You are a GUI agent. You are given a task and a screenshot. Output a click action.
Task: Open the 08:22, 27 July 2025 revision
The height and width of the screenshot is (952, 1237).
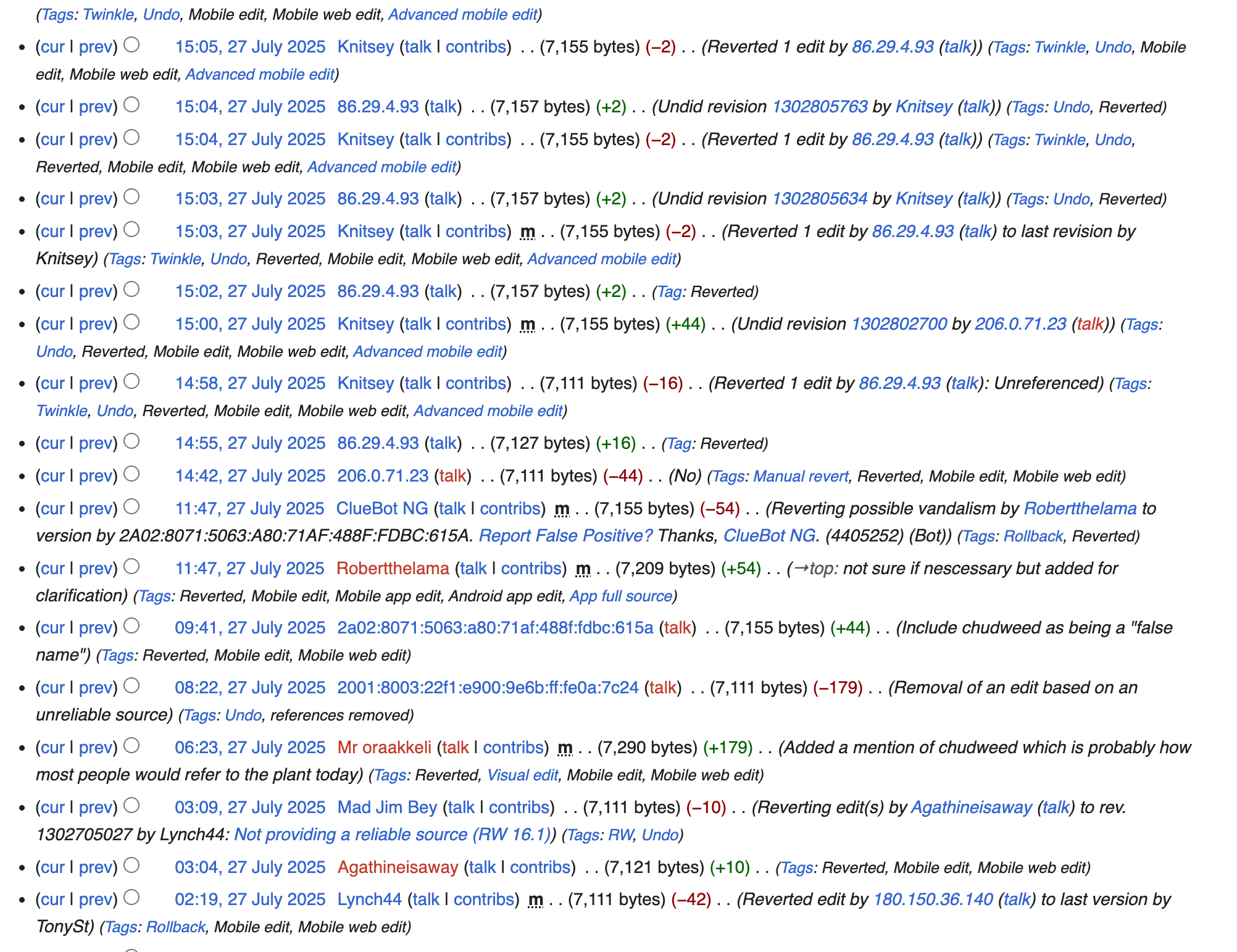click(x=250, y=687)
